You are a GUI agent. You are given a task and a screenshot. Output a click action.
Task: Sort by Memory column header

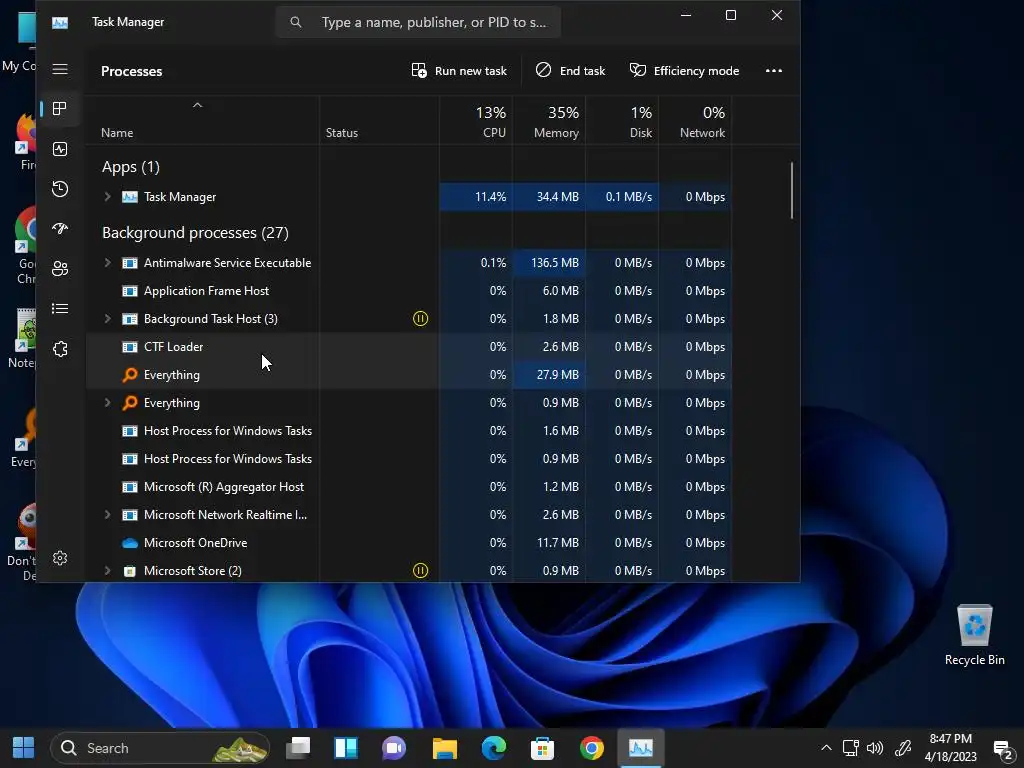(549, 122)
